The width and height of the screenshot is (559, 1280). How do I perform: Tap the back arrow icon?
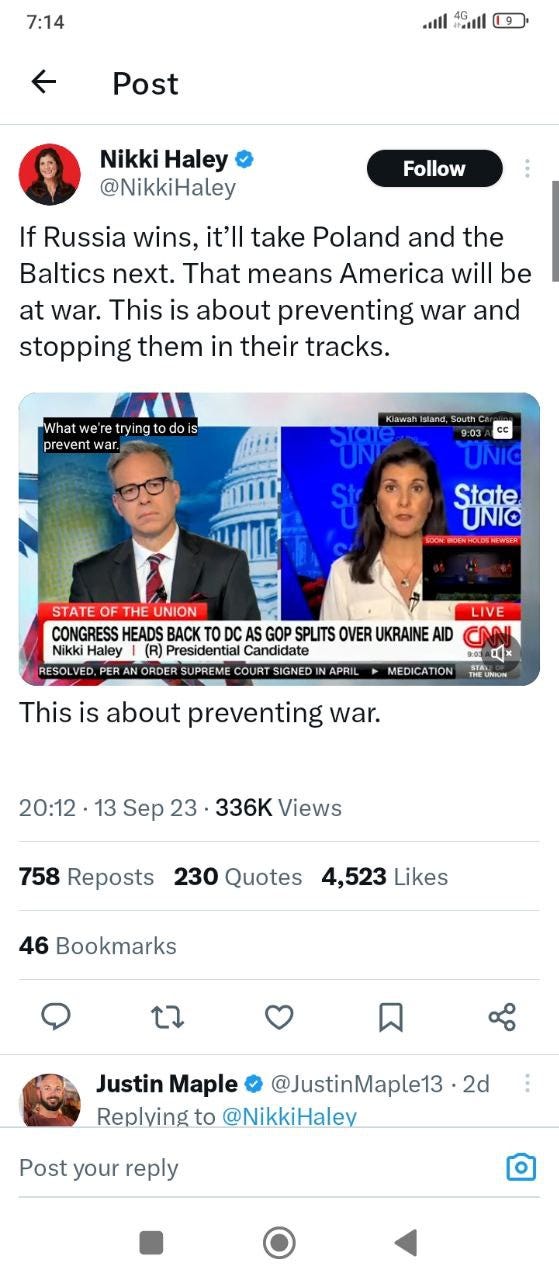click(44, 82)
